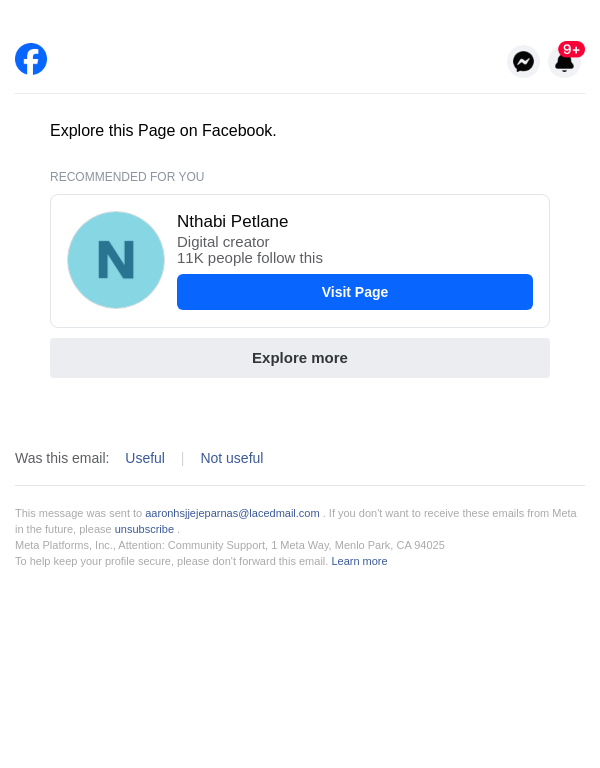
Task: Click the Nthabi Petlane page name
Action: [232, 222]
